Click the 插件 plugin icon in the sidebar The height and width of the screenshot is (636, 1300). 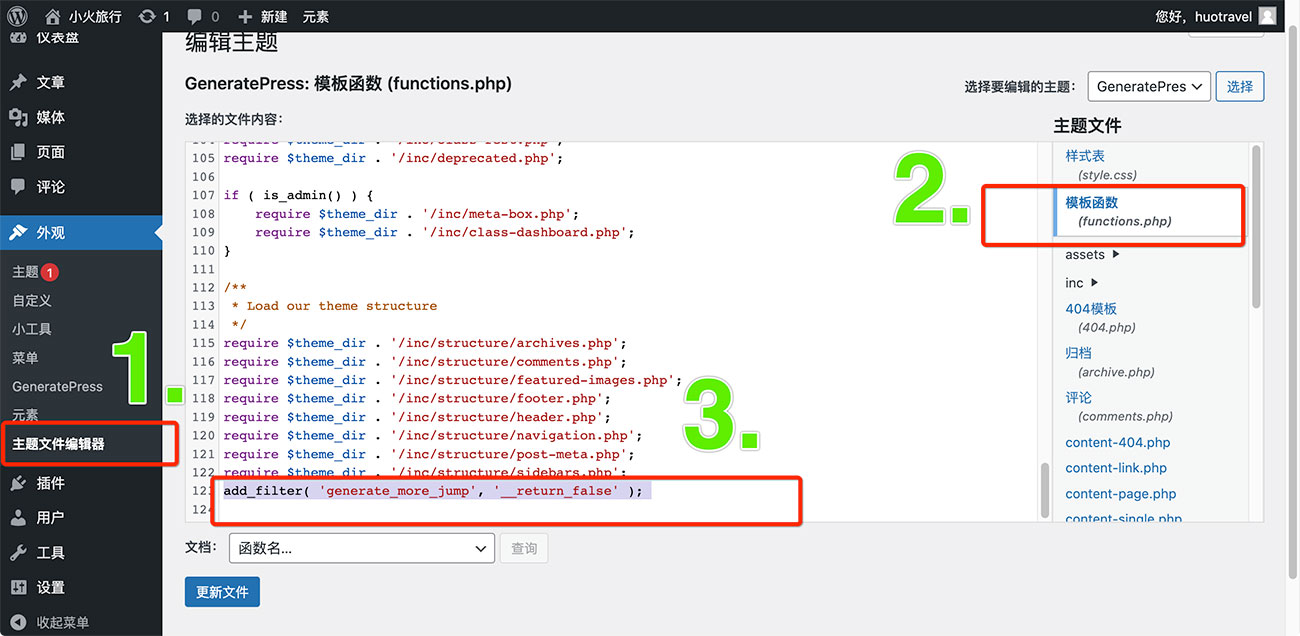tap(18, 483)
